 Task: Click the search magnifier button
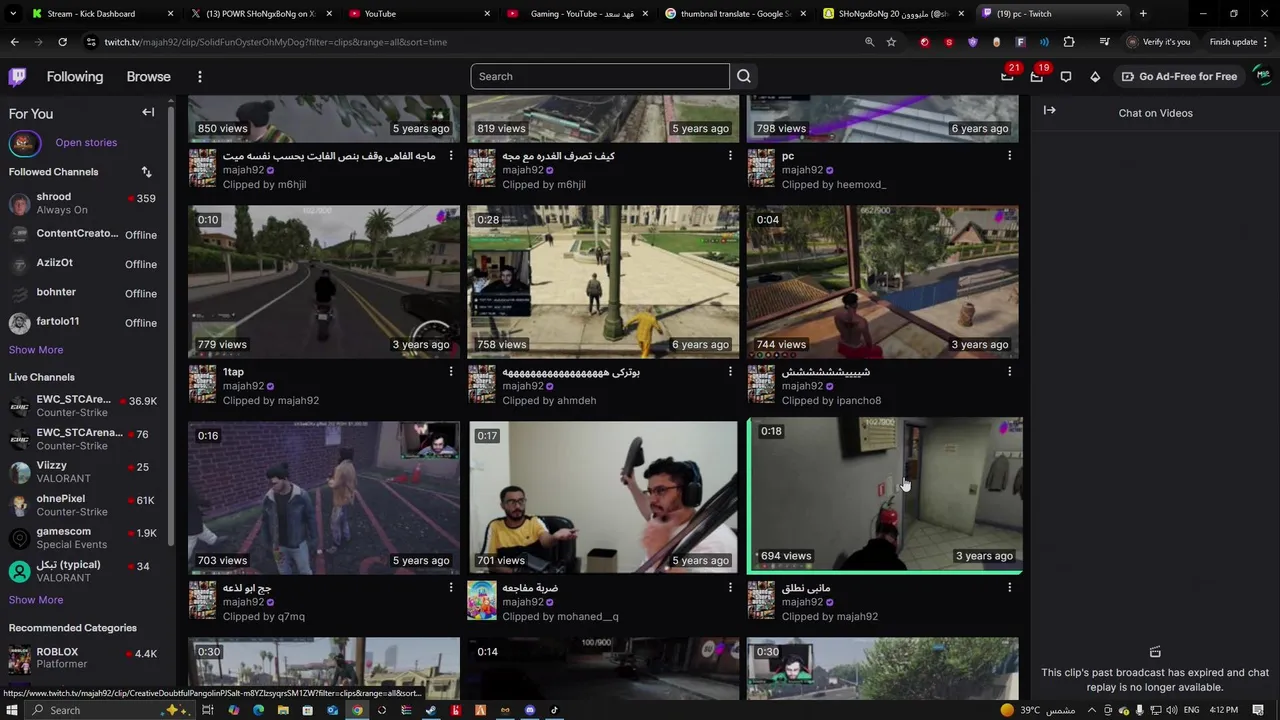coord(744,76)
